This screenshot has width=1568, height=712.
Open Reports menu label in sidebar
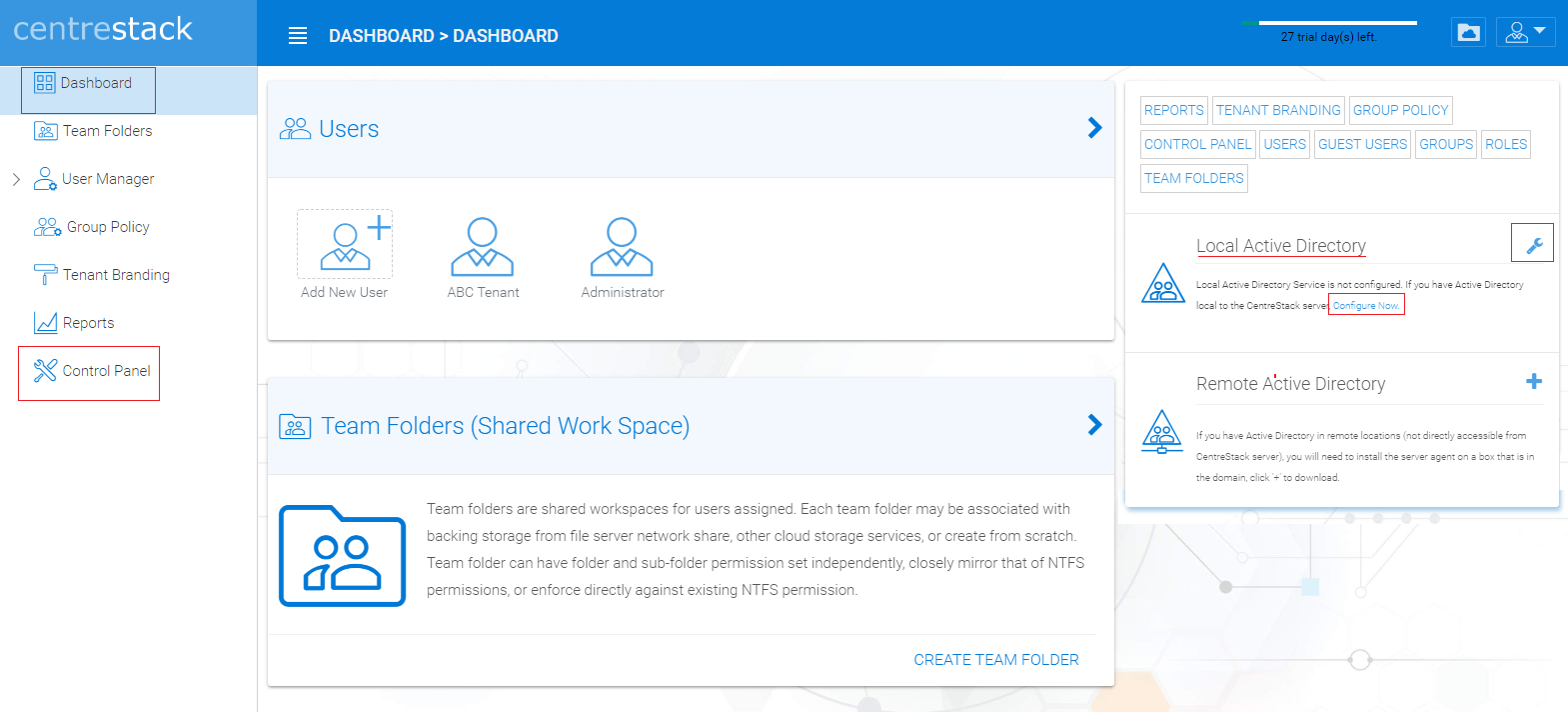click(89, 323)
